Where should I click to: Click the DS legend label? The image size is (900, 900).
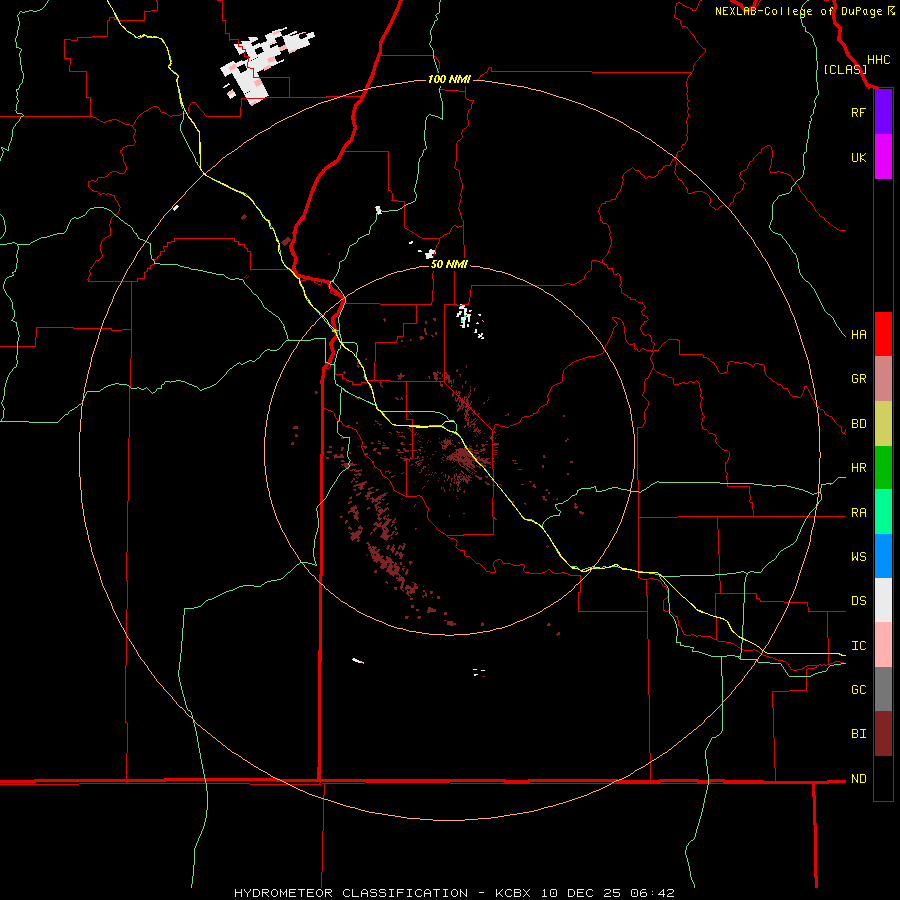click(x=858, y=601)
